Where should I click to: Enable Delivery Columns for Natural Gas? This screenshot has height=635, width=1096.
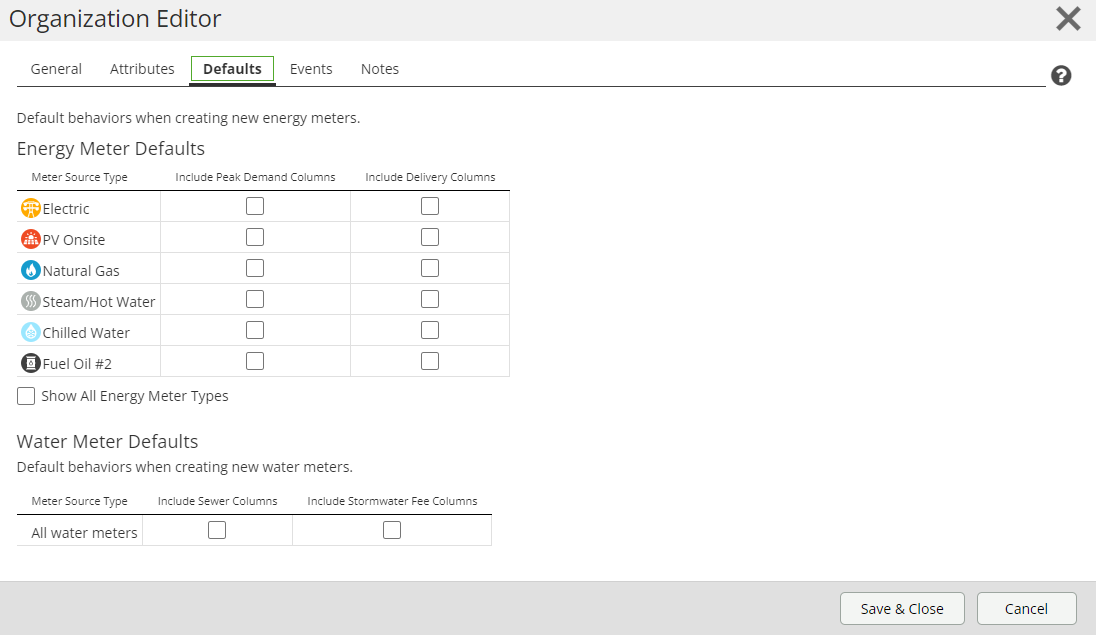point(430,268)
